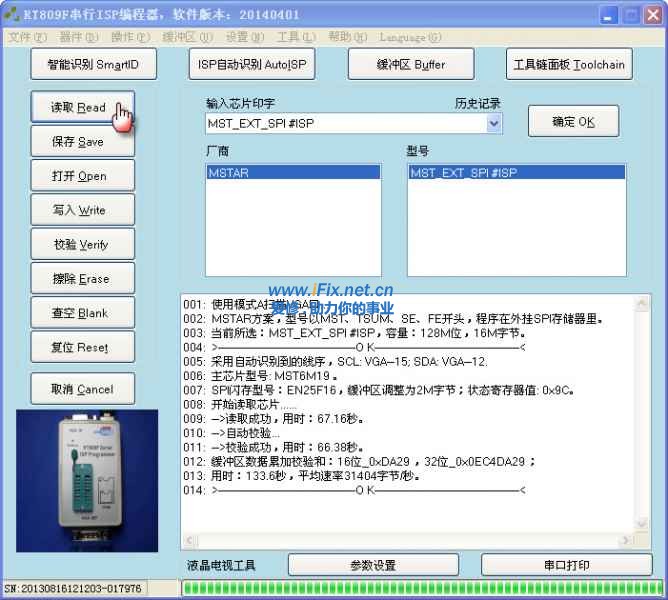
Task: Click the 取消 Cancel button
Action: click(81, 389)
